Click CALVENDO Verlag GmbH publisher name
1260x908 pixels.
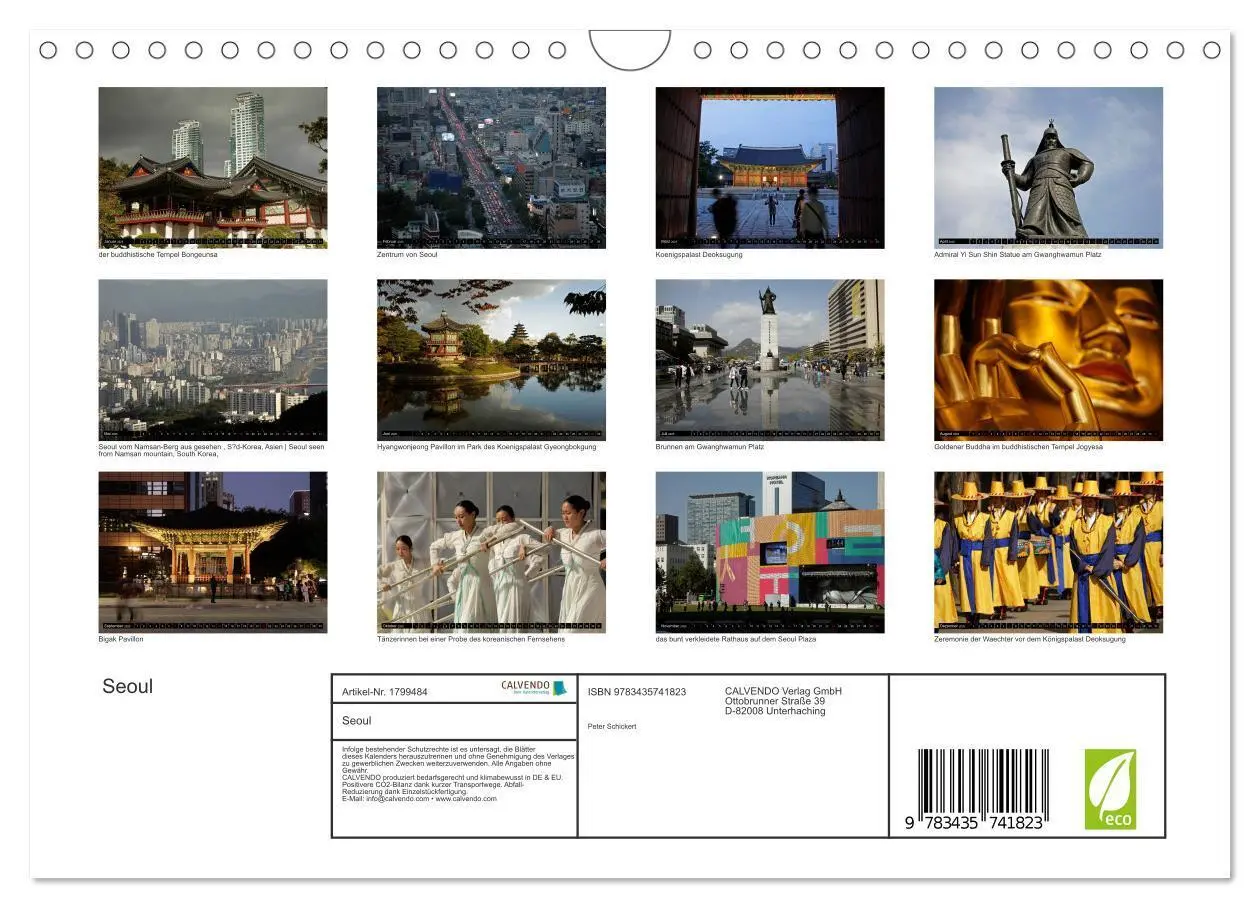click(783, 691)
